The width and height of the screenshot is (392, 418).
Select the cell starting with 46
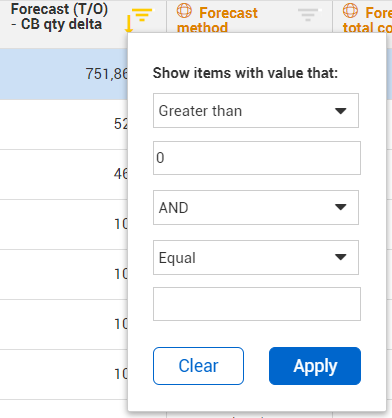tap(64, 174)
